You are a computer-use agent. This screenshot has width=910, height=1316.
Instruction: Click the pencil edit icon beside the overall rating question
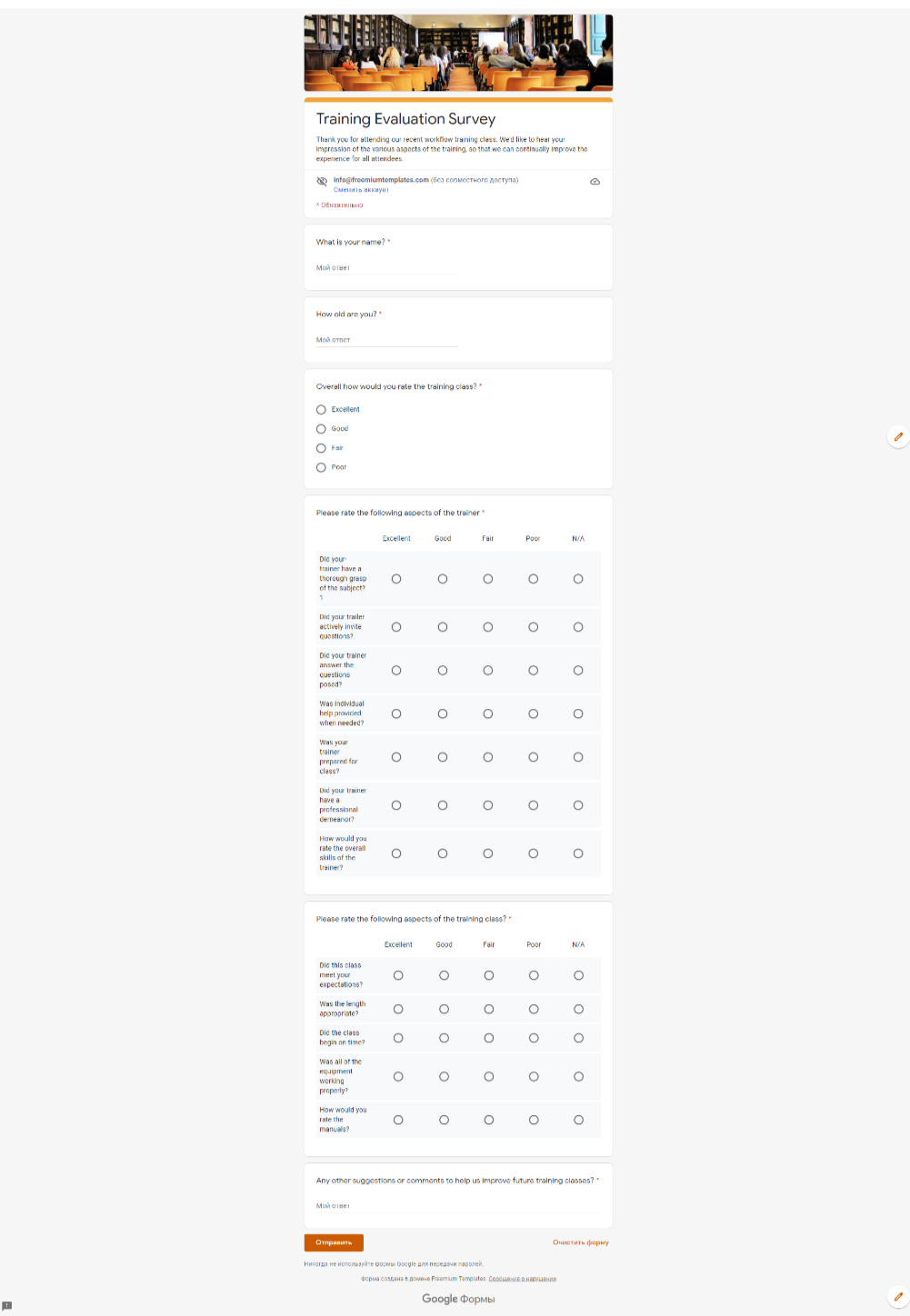point(897,437)
